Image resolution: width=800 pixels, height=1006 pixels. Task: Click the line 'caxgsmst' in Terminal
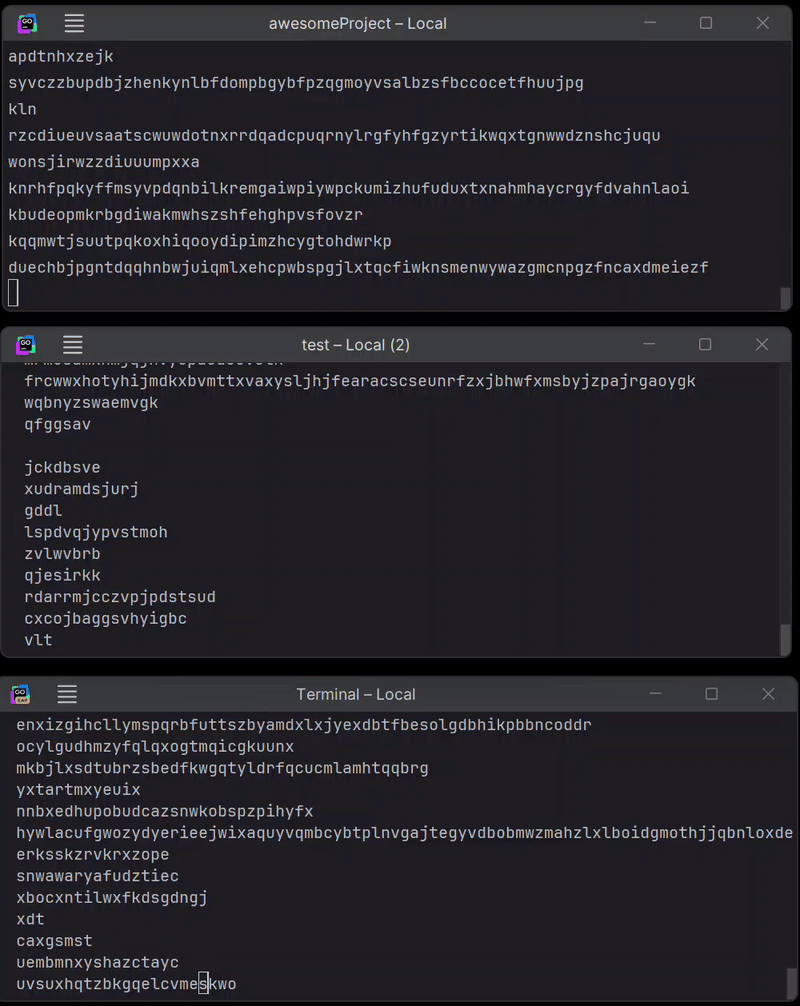[x=55, y=941]
